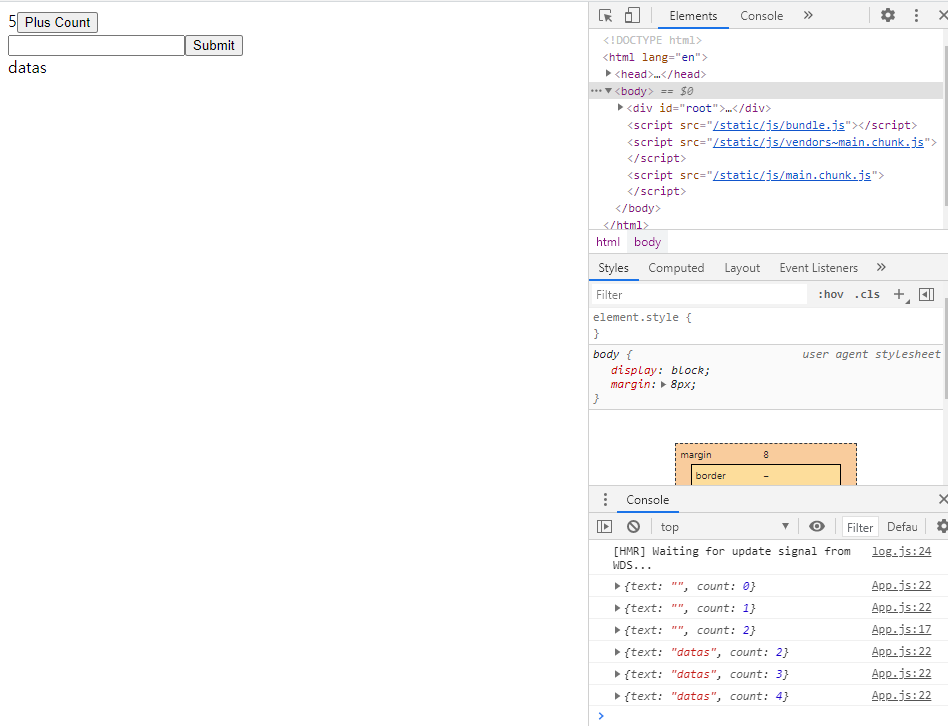Switch to the Elements tab
This screenshot has height=726, width=948.
pos(693,16)
